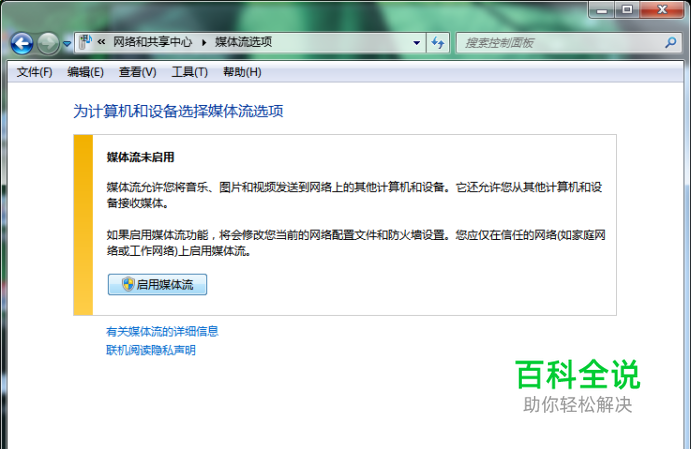
Task: Select the 媒体流选项 breadcrumb
Action: point(243,42)
